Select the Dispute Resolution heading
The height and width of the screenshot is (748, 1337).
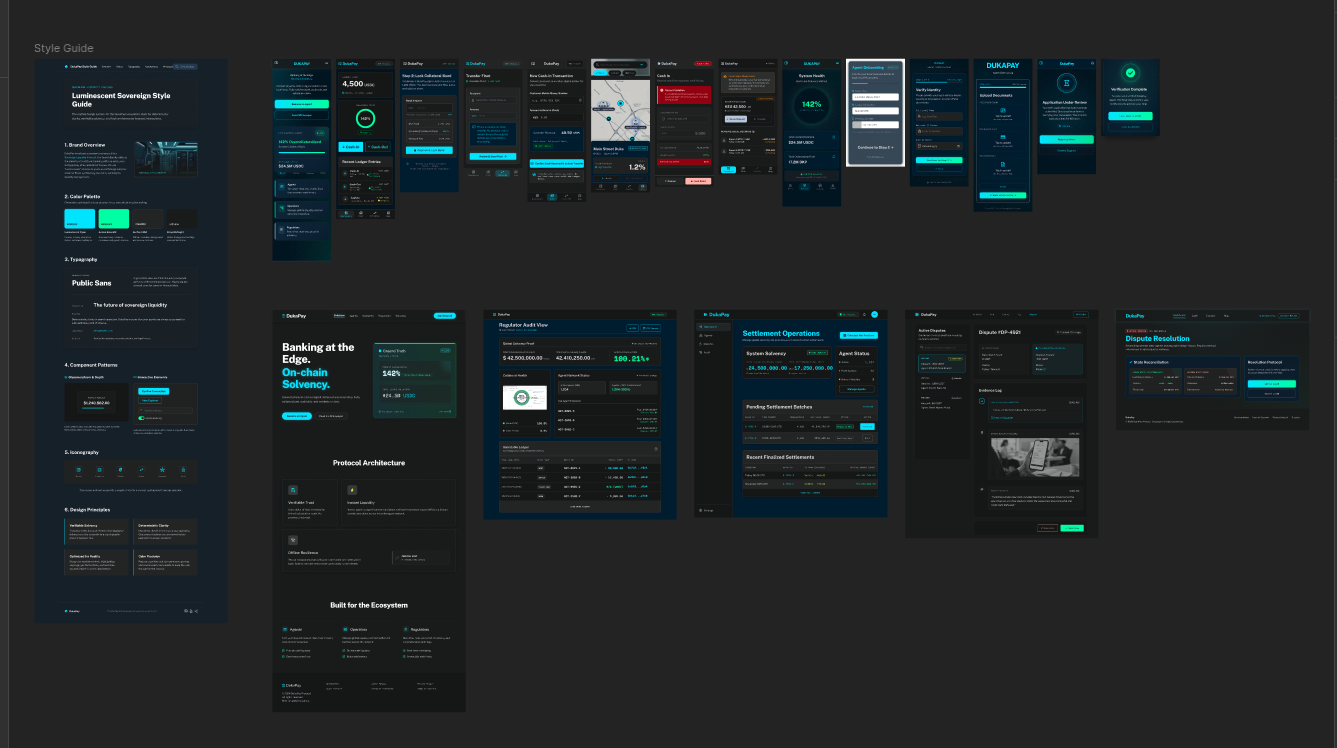1158,339
